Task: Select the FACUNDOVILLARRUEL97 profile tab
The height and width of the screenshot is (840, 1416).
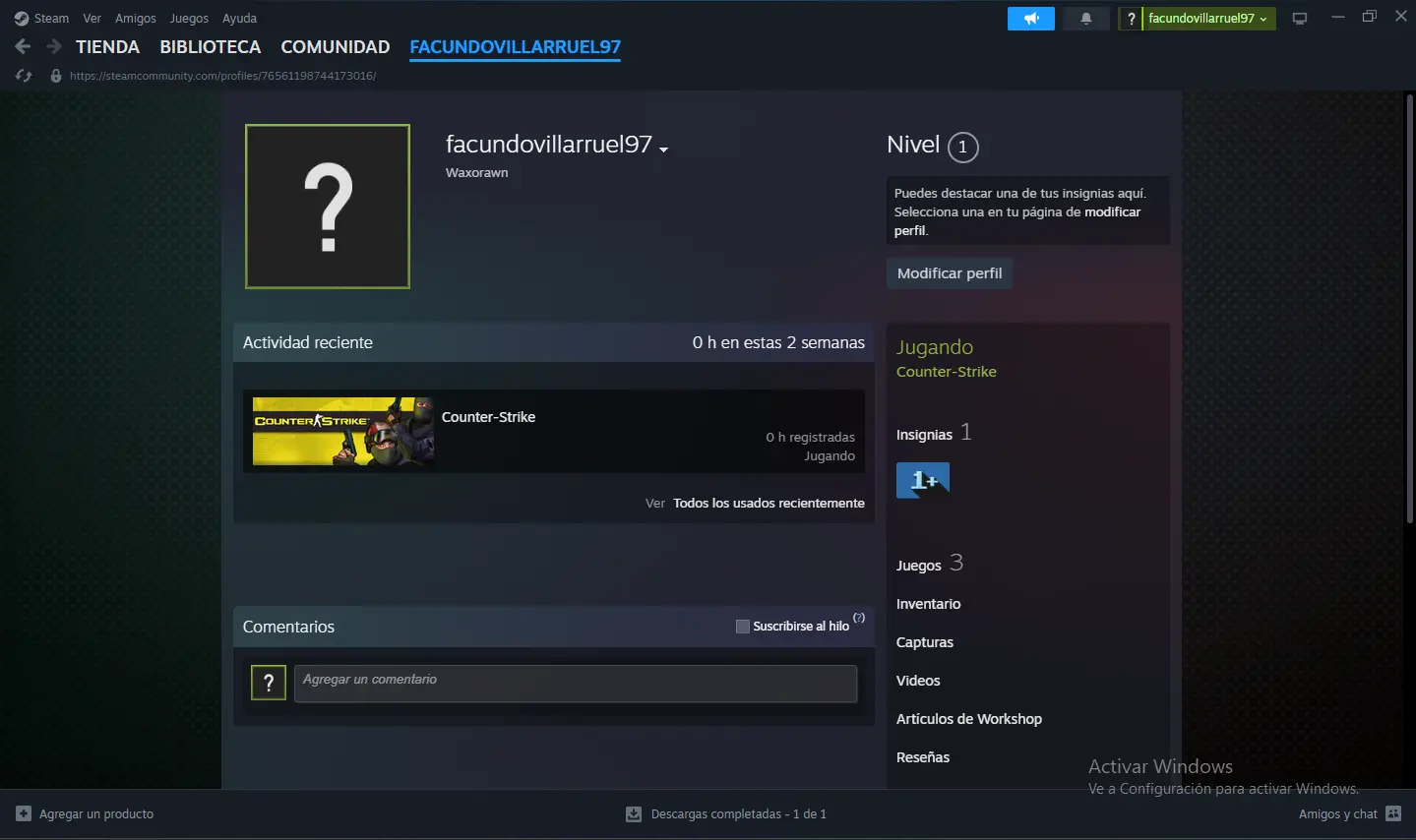Action: click(516, 47)
